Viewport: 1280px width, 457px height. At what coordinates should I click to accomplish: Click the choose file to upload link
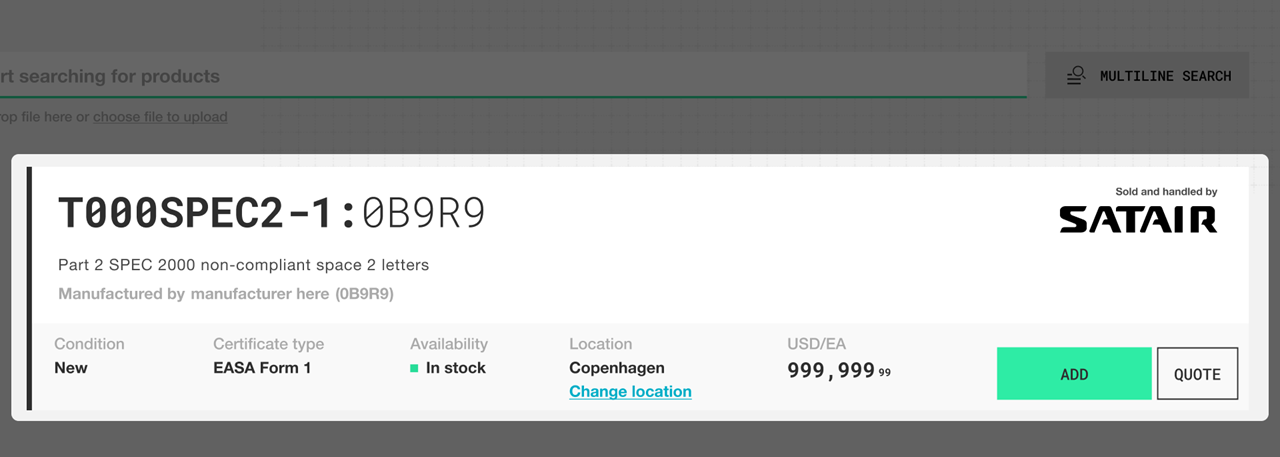tap(160, 117)
